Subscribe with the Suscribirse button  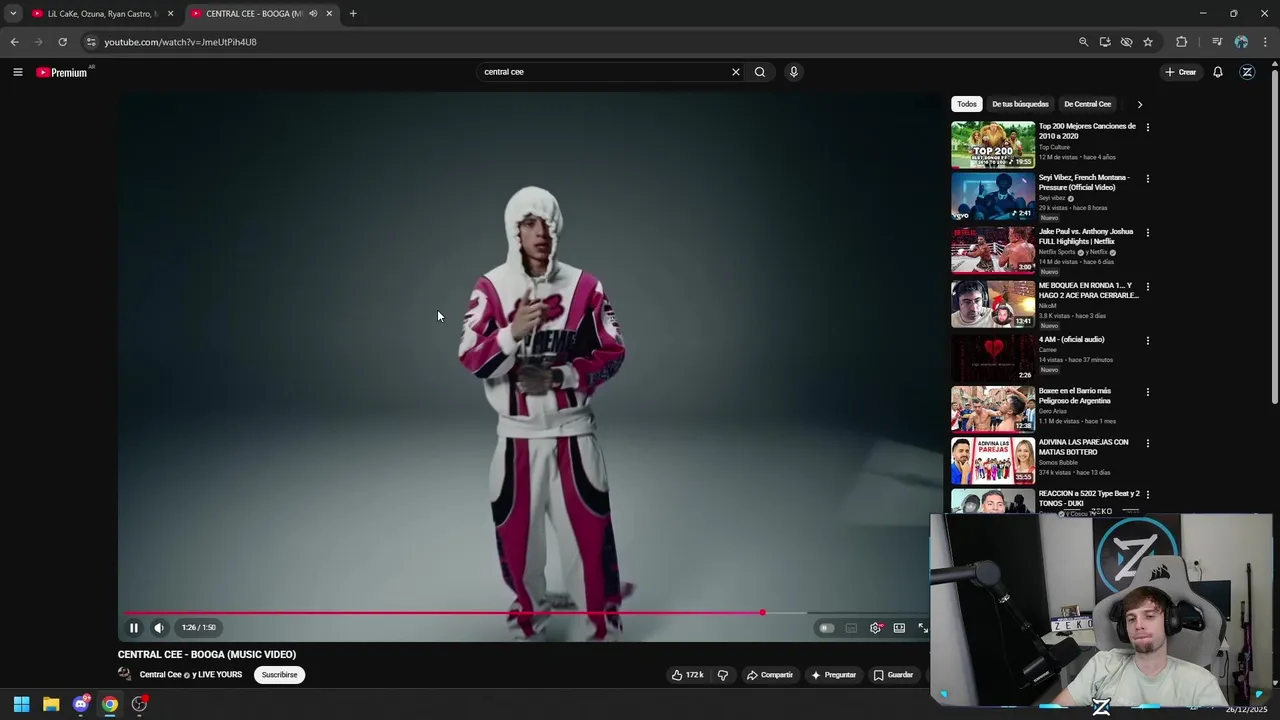(x=279, y=675)
